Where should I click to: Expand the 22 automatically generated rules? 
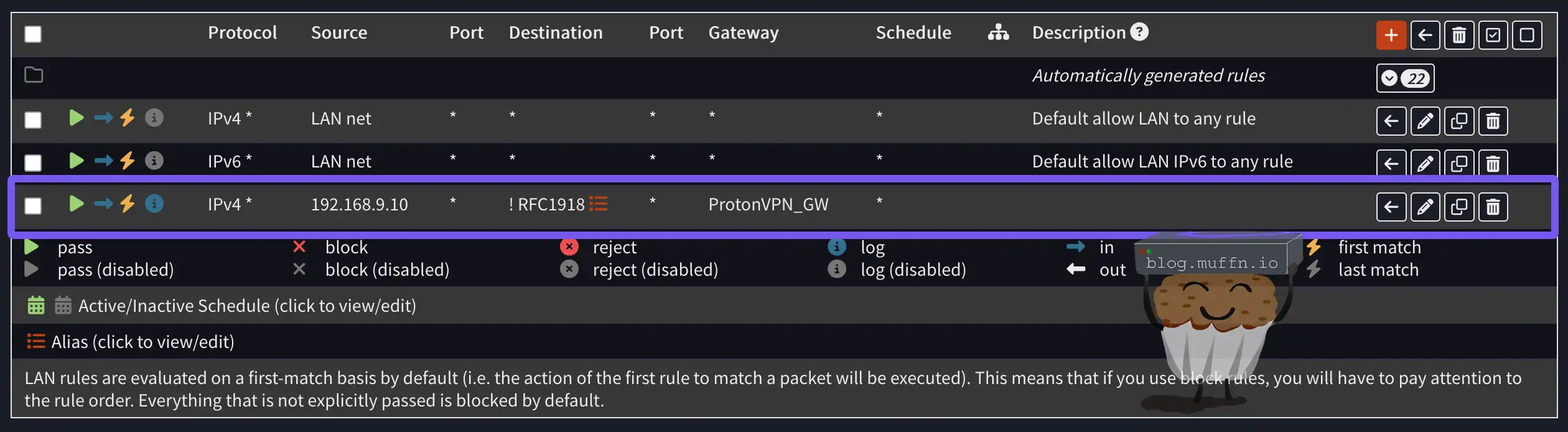pyautogui.click(x=1405, y=78)
